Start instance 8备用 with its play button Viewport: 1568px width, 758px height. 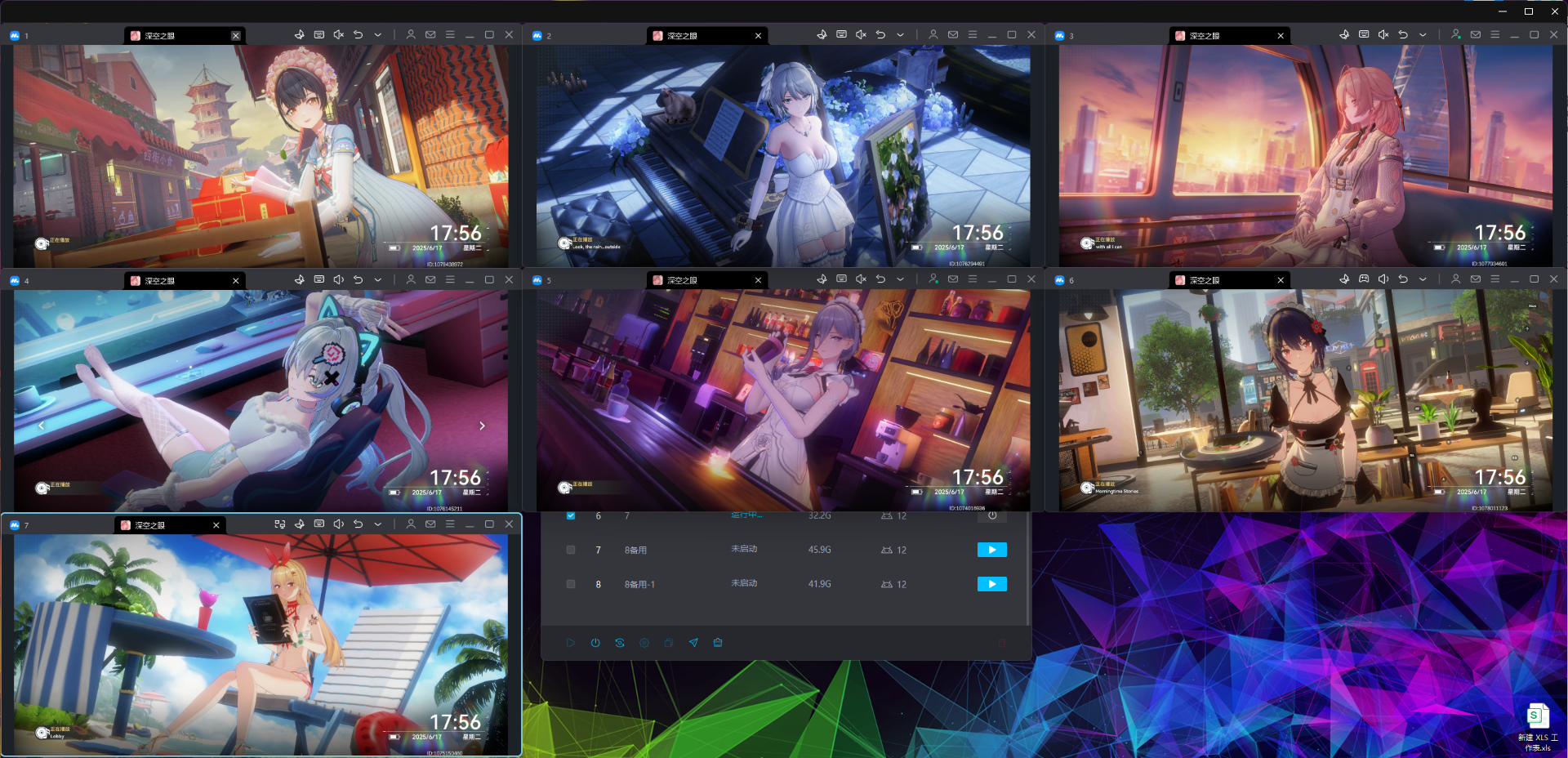tap(992, 550)
